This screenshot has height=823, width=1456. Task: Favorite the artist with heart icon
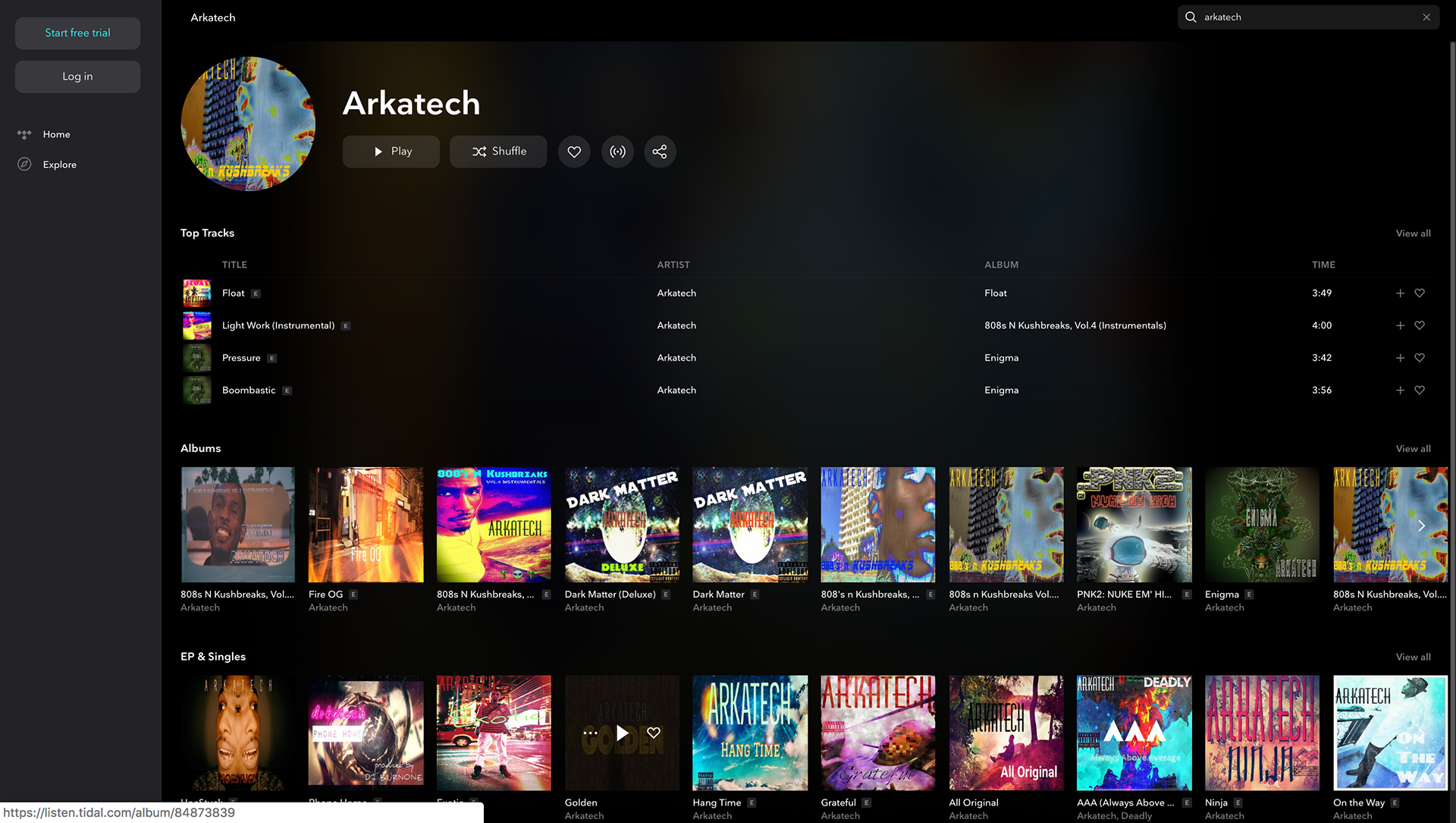[574, 152]
